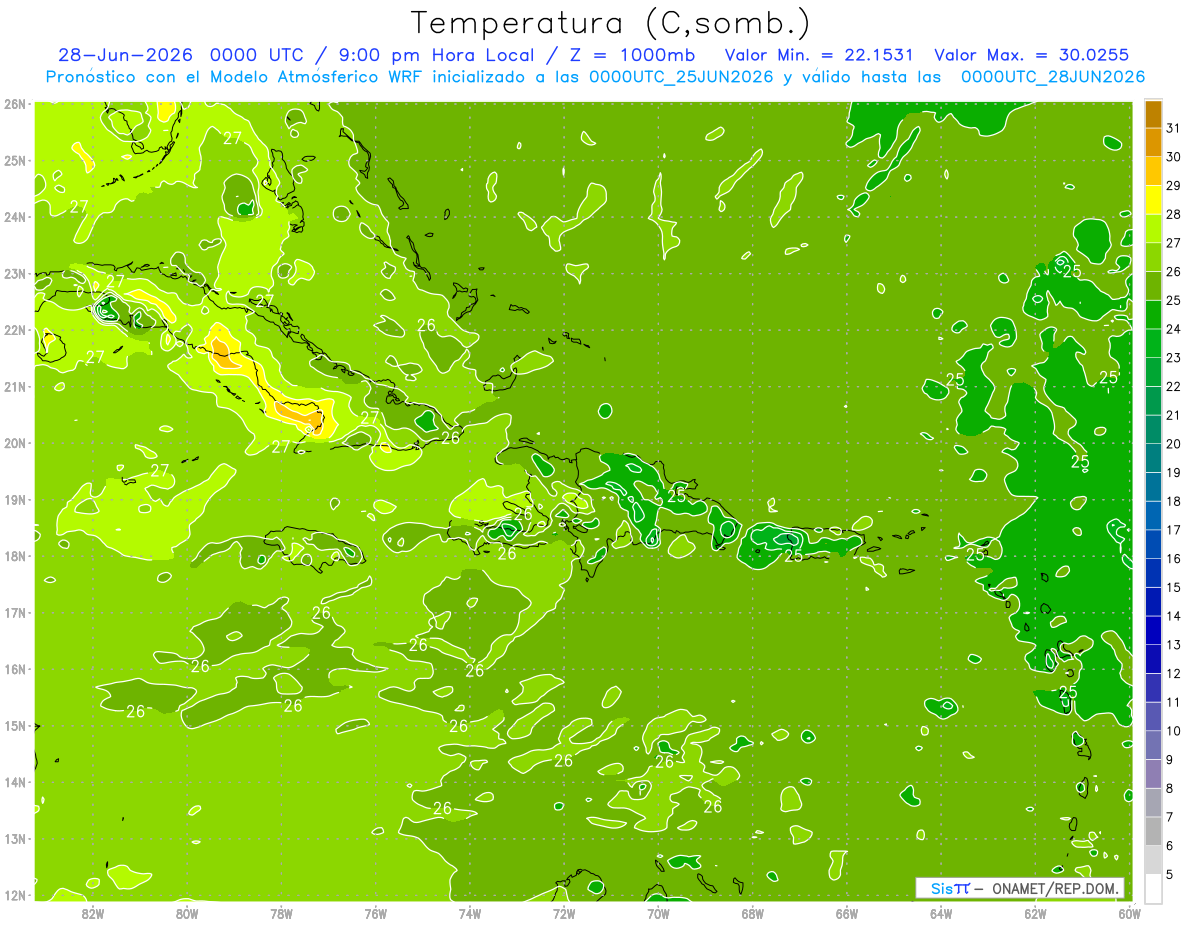Click the 62W longitude axis label

point(1035,913)
